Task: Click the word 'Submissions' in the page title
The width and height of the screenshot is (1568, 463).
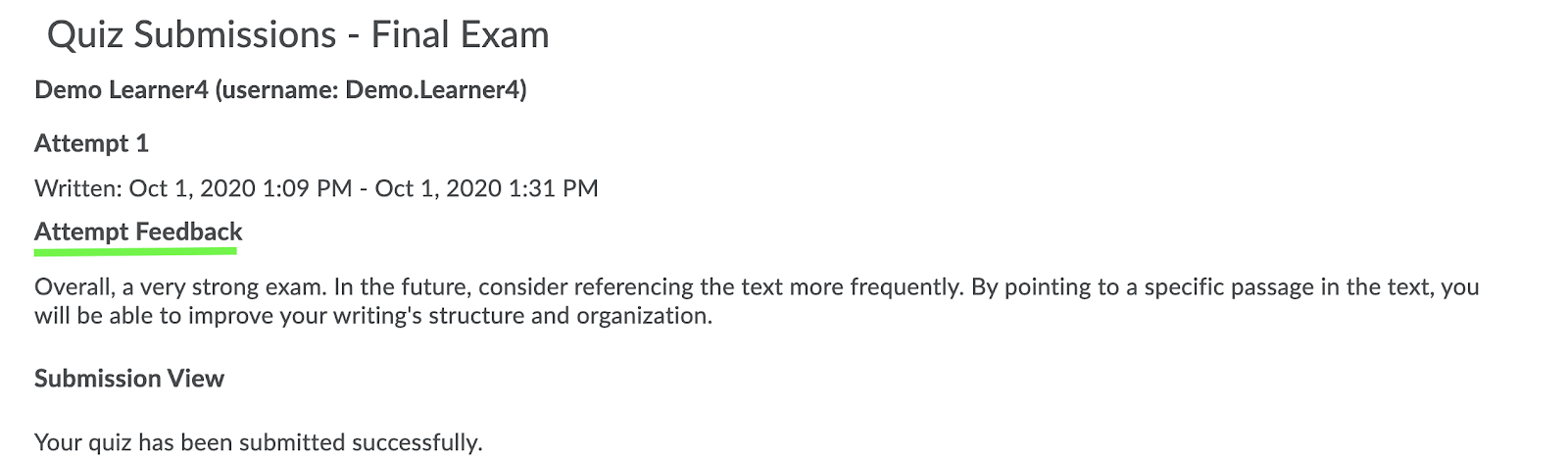Action: click(x=235, y=35)
